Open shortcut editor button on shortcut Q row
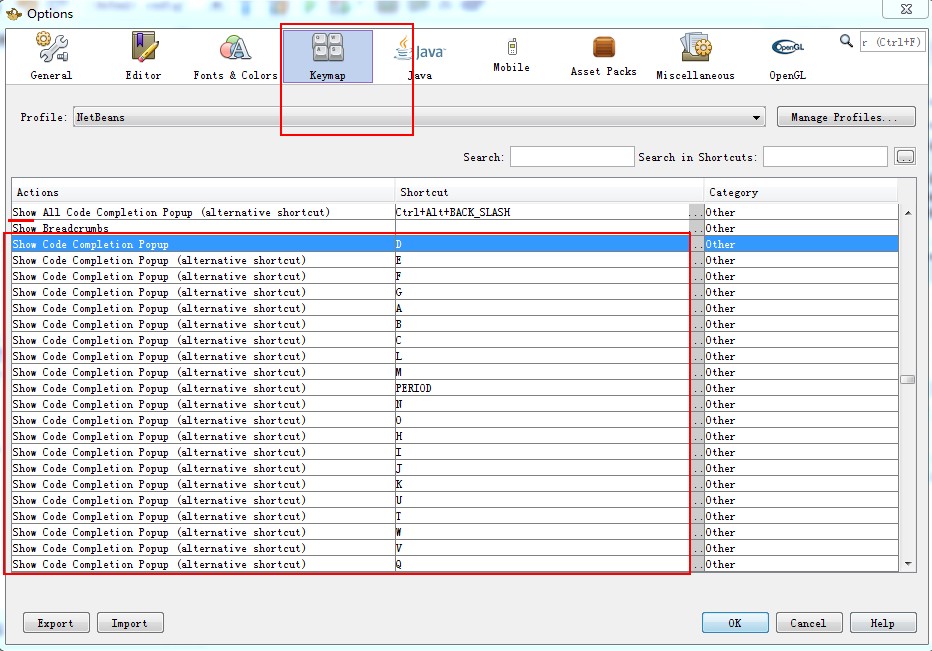The height and width of the screenshot is (651, 932). tap(696, 564)
